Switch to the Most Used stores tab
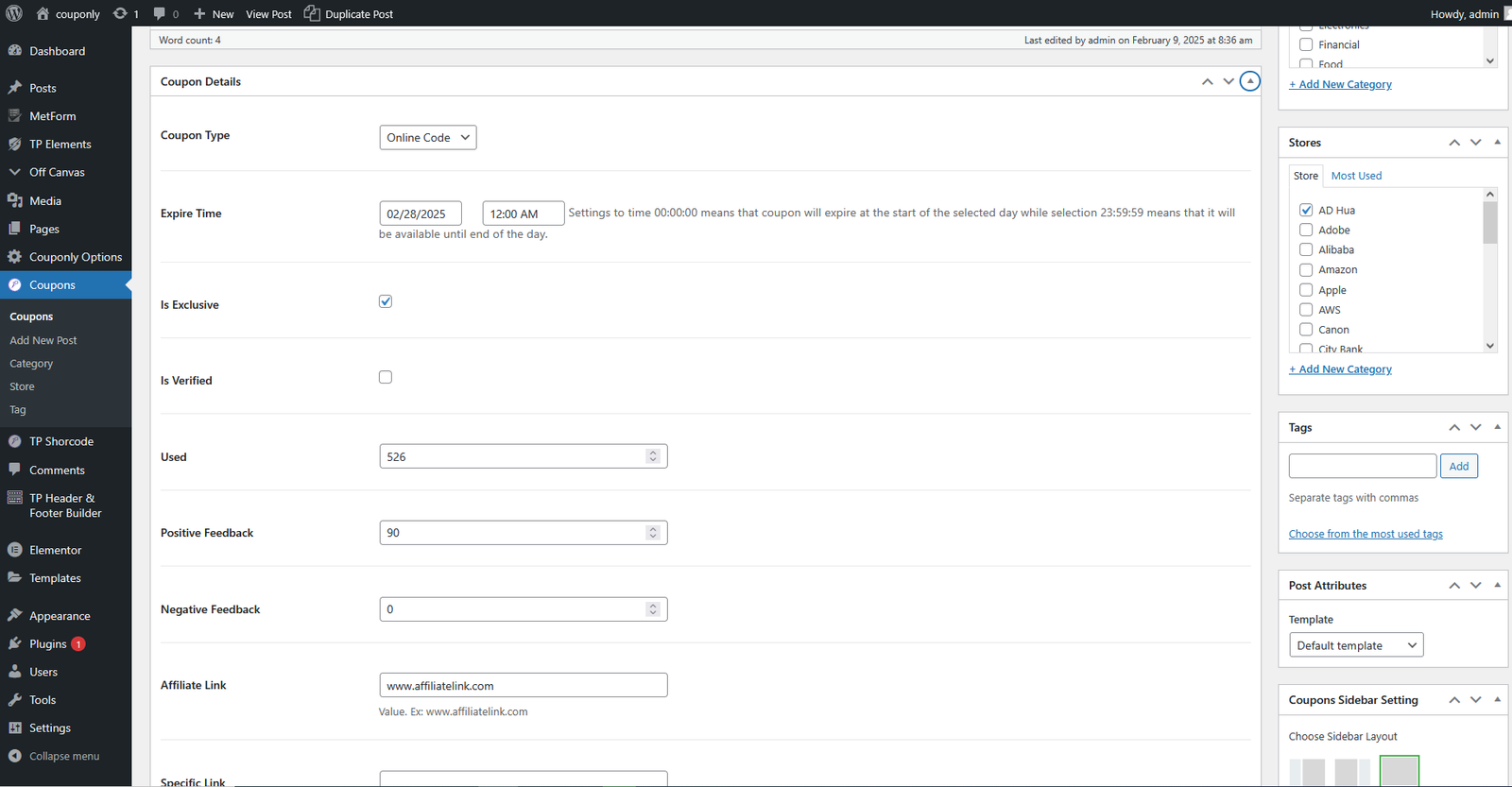 click(1356, 176)
